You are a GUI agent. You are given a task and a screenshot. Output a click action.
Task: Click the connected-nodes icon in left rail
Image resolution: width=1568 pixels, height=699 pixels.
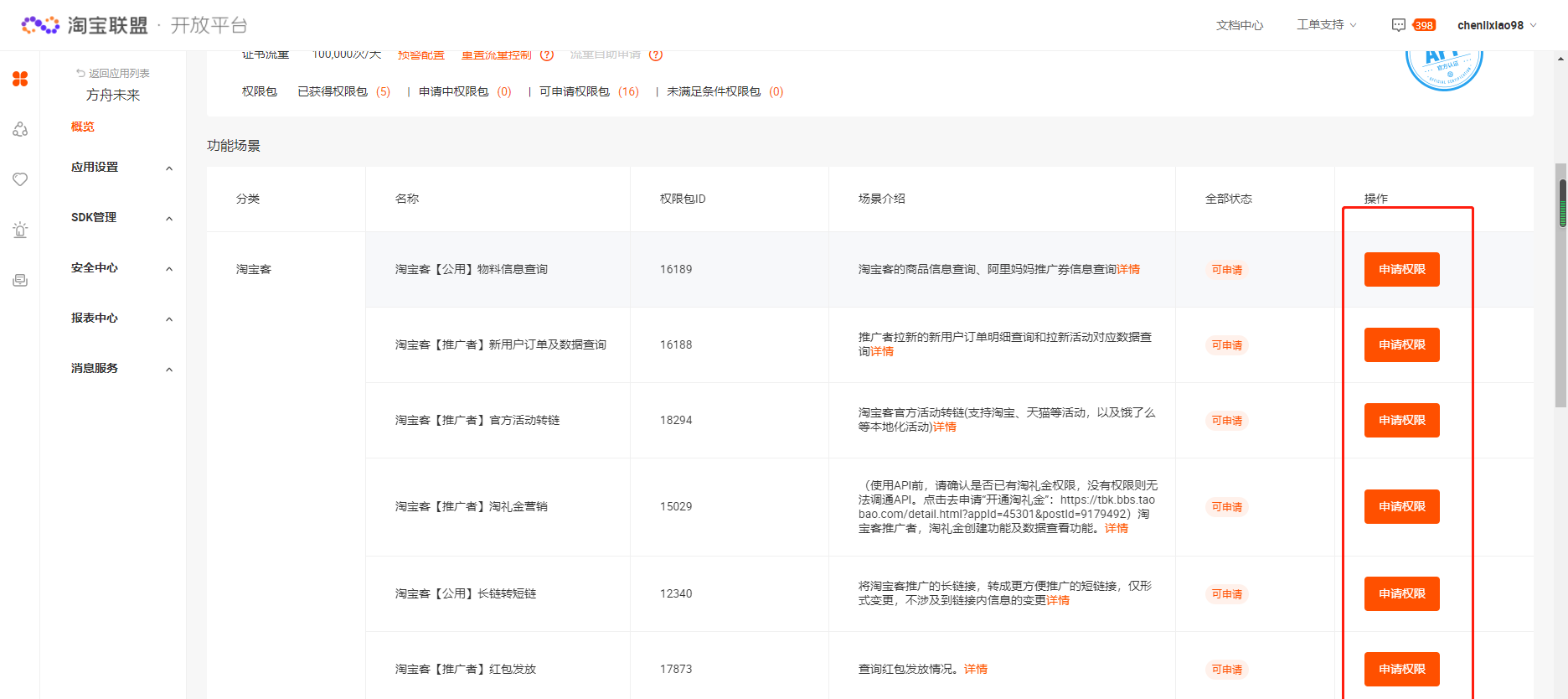pyautogui.click(x=20, y=129)
